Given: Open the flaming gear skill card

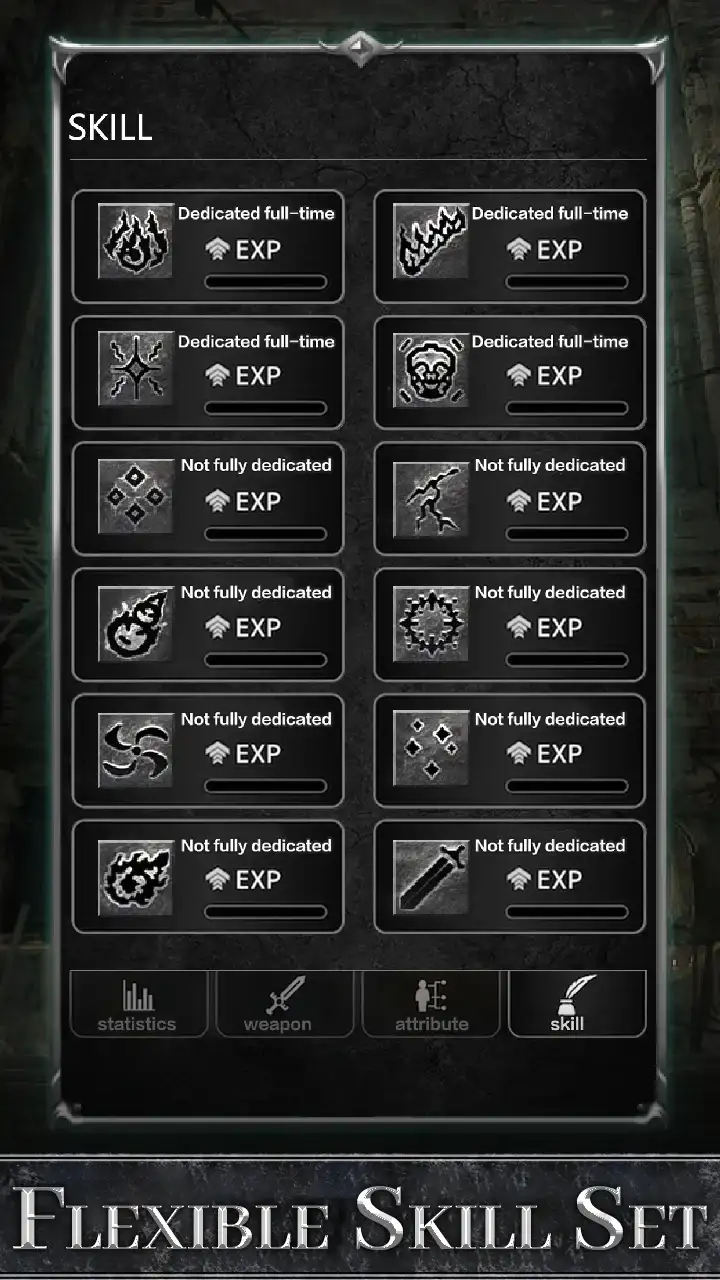Looking at the screenshot, I should pyautogui.click(x=208, y=877).
